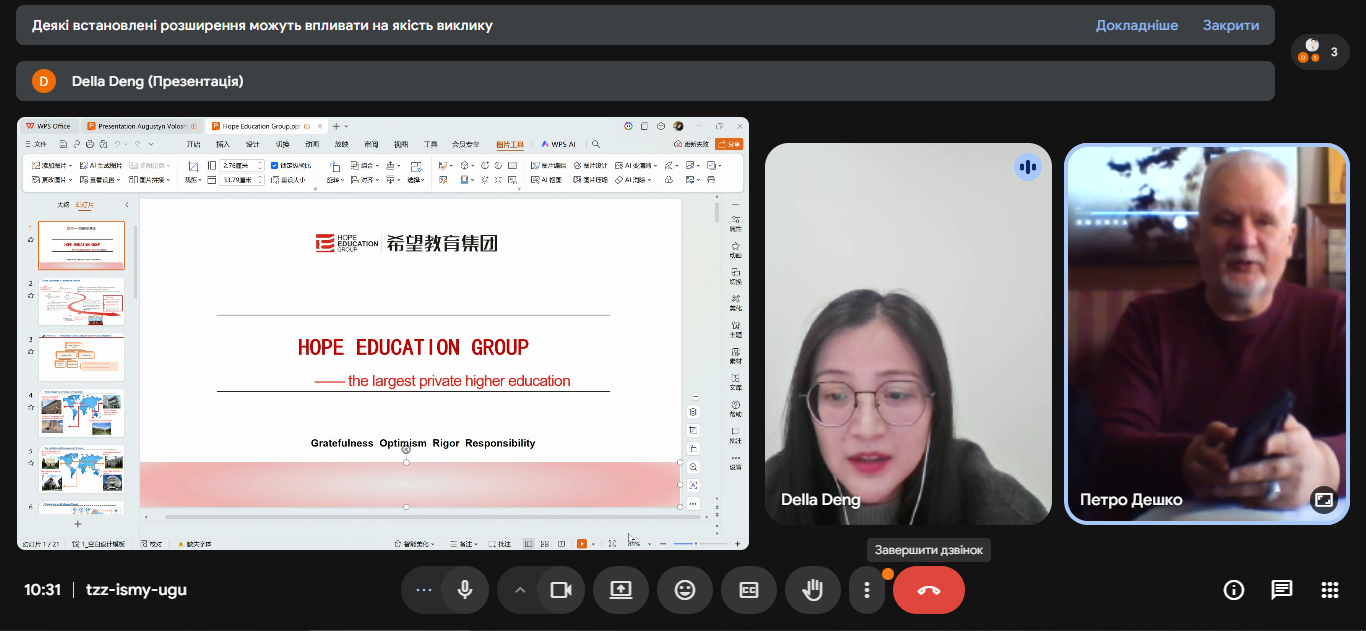
Task: Click the orange 分享 share button
Action: point(729,144)
